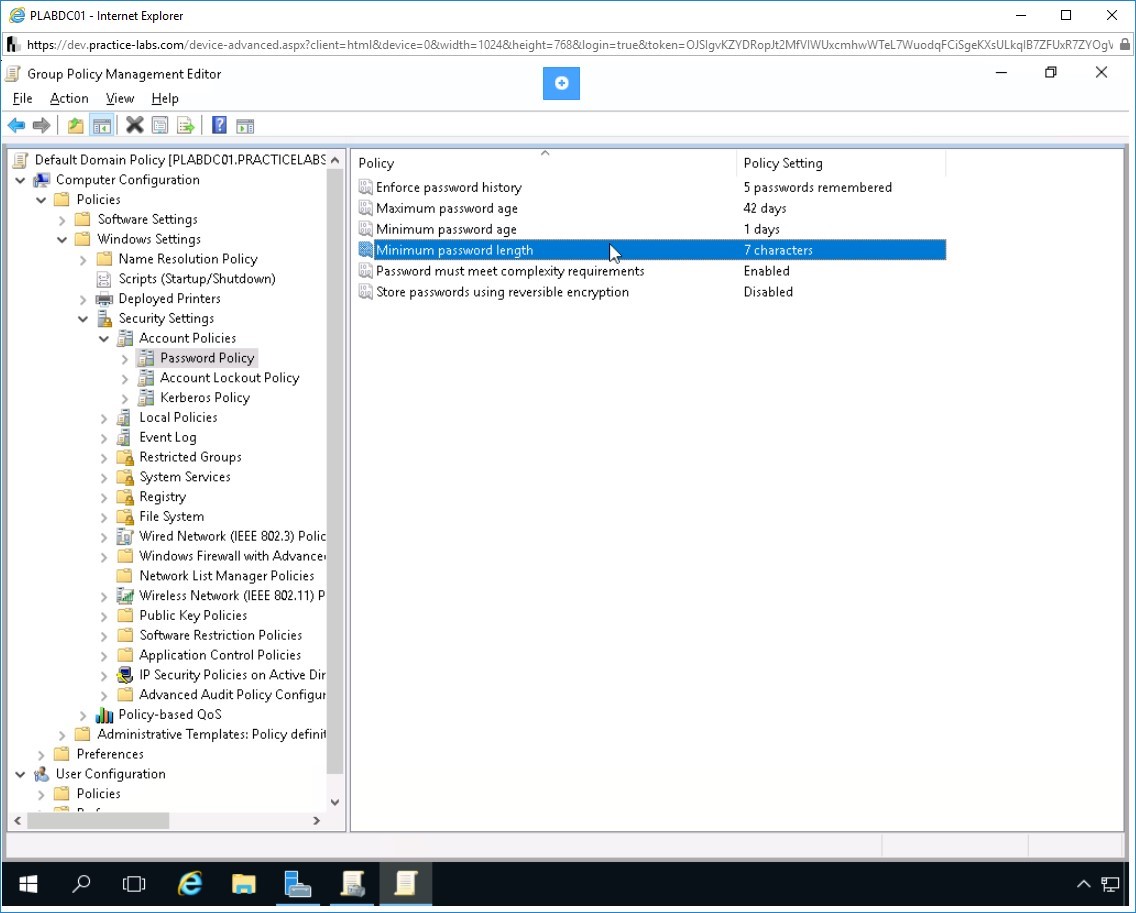Select the Kerberos Policy tree item
Image resolution: width=1136 pixels, height=913 pixels.
(x=204, y=398)
